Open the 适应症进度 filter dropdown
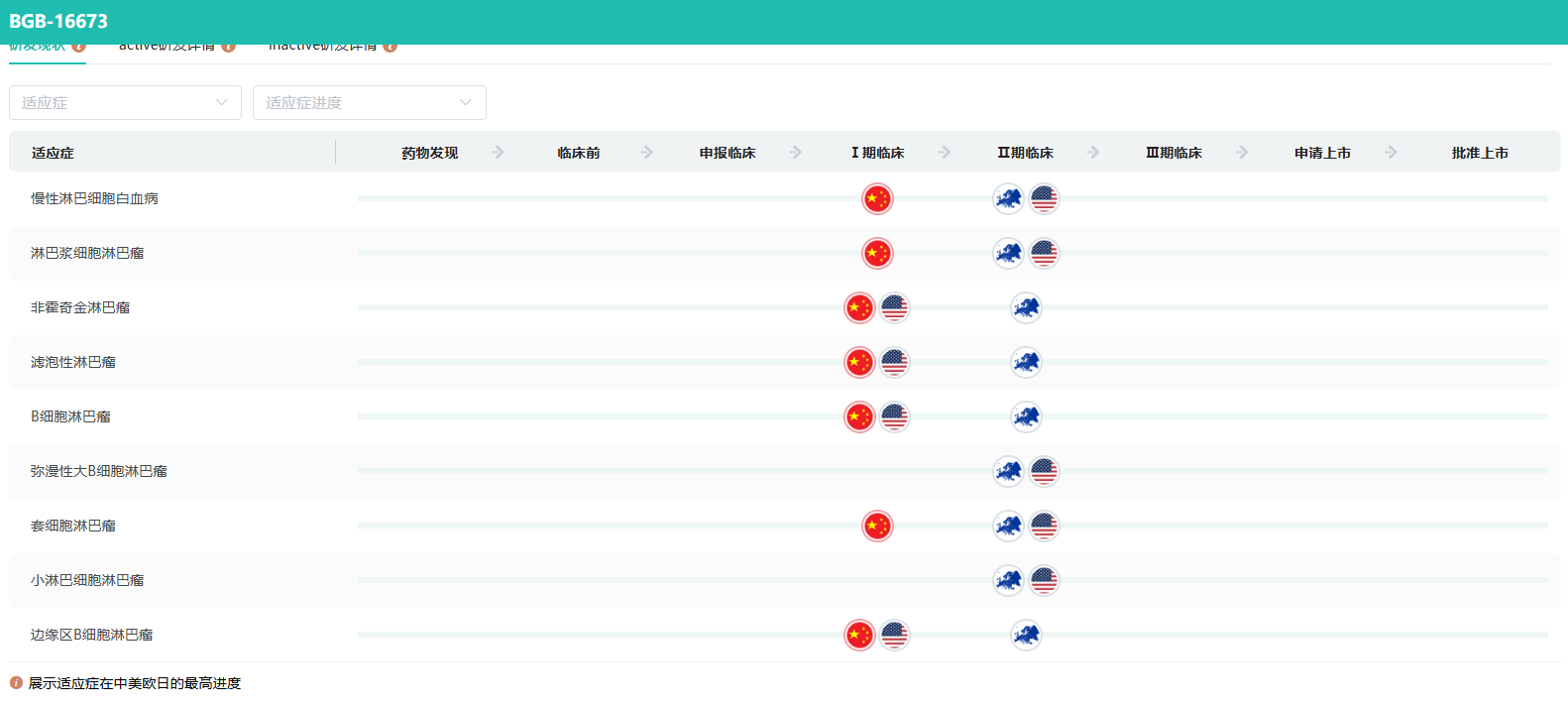 point(370,102)
